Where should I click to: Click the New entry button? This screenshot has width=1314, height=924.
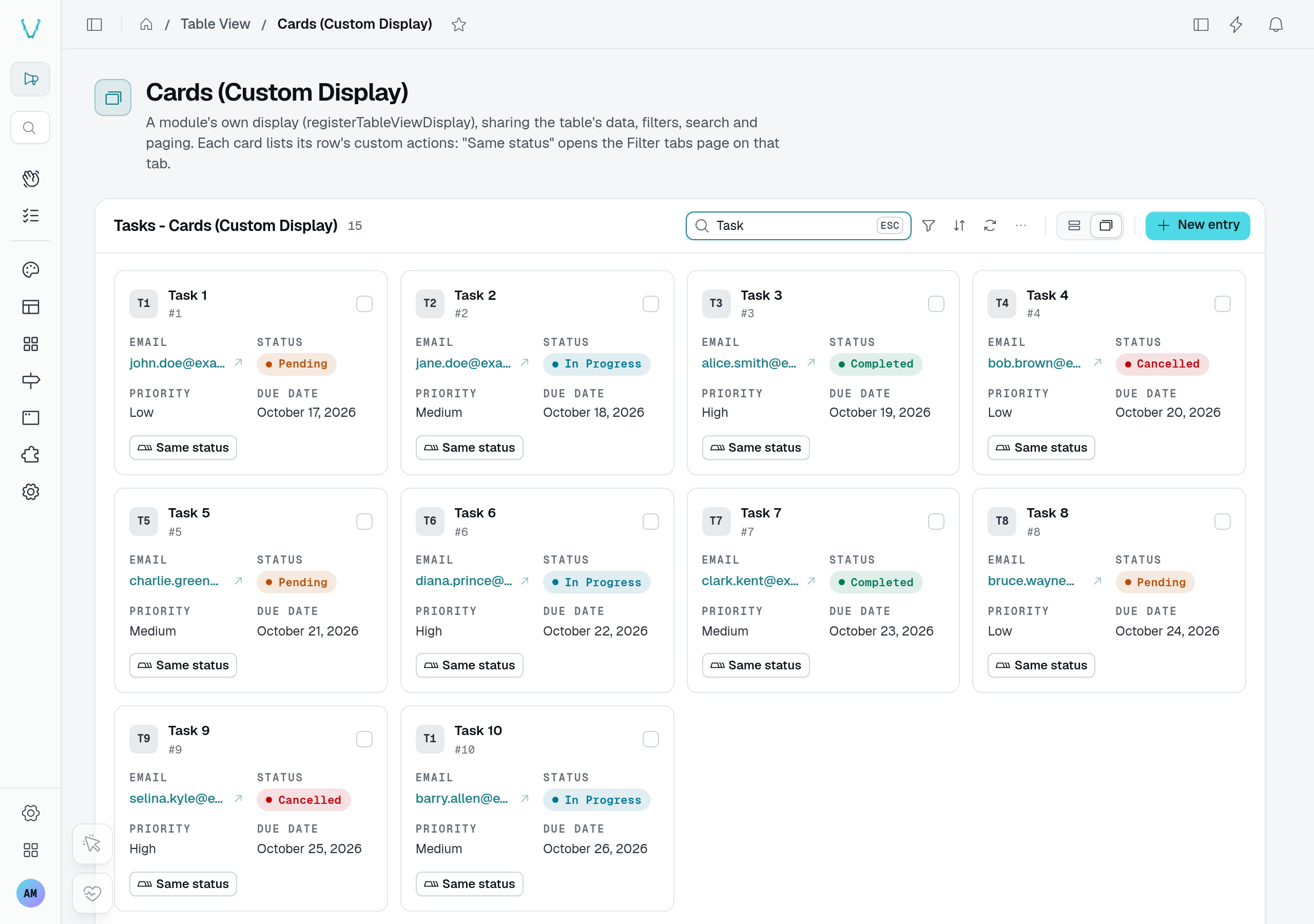(1198, 225)
